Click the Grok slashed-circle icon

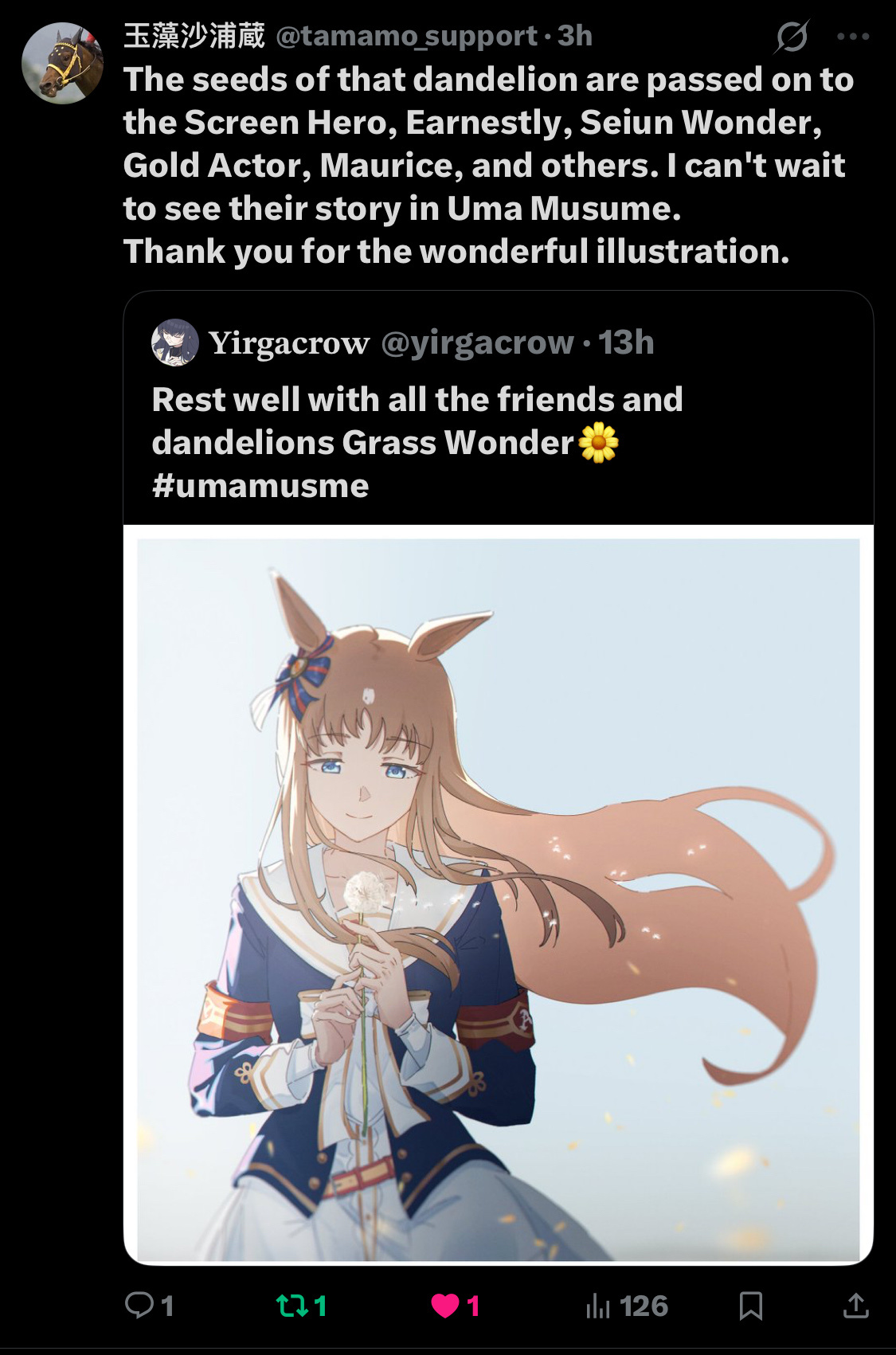click(x=792, y=37)
